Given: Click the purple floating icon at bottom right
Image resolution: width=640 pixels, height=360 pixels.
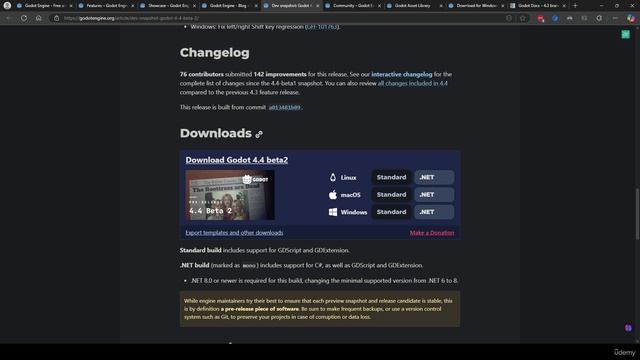Looking at the screenshot, I should click(628, 328).
